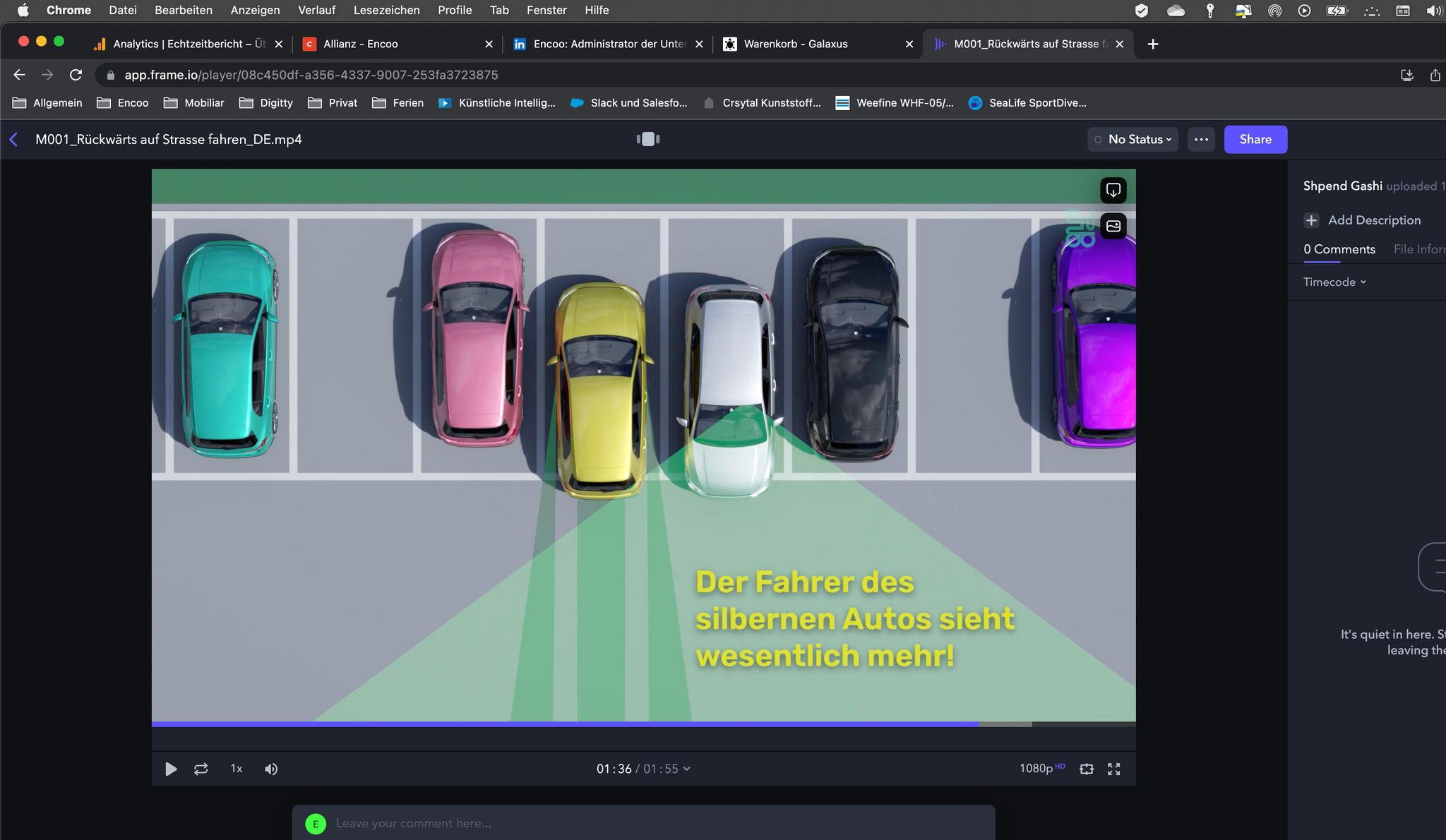Expand the Timecode sort dropdown
The width and height of the screenshot is (1446, 840).
point(1334,282)
